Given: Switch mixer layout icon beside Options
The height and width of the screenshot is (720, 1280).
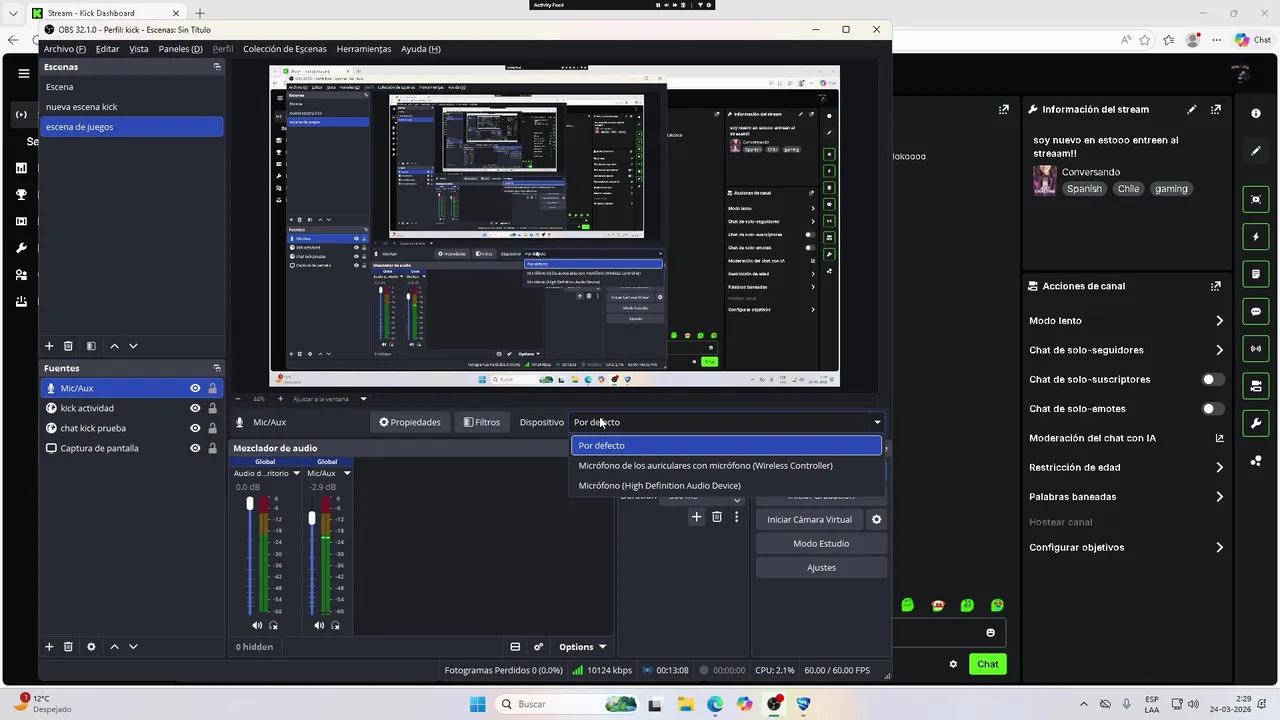Looking at the screenshot, I should [515, 647].
